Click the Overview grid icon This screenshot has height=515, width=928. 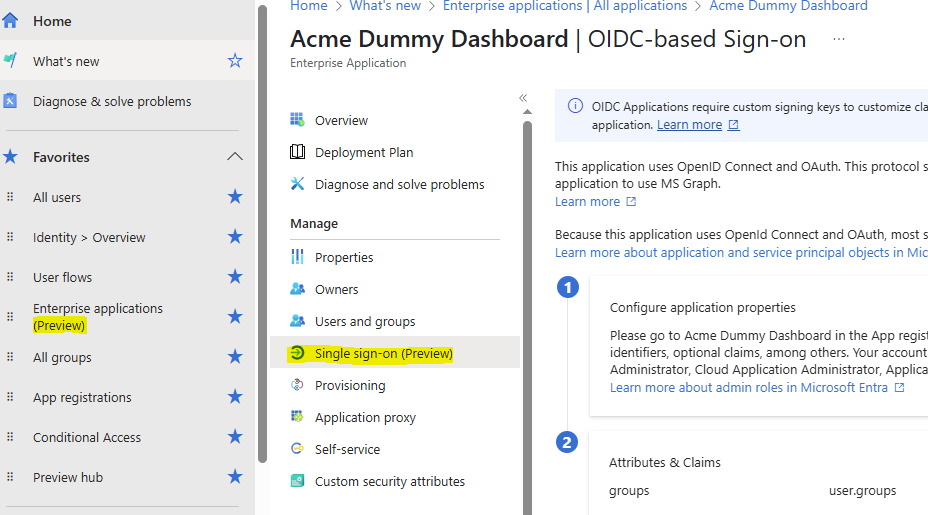tap(297, 120)
